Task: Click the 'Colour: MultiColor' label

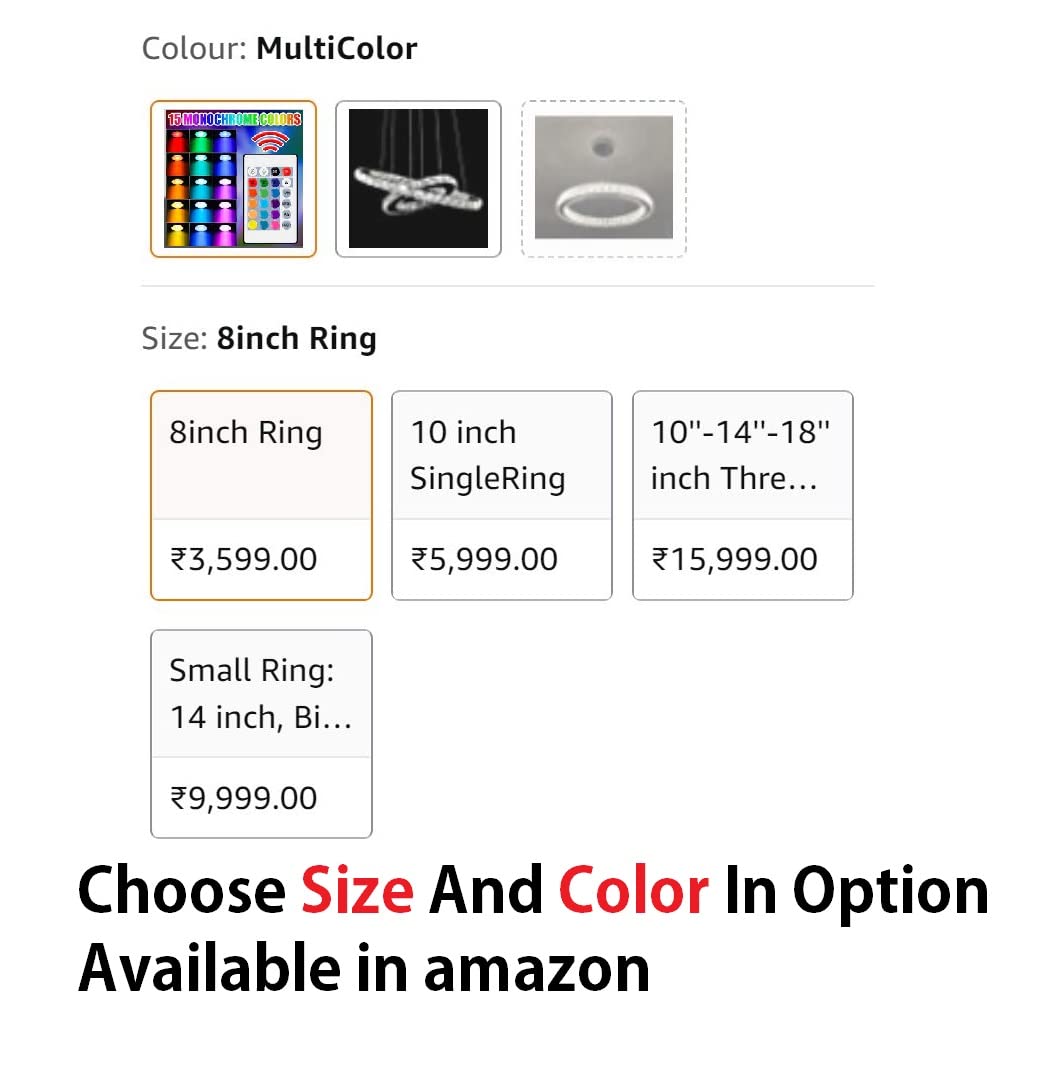Action: 279,48
